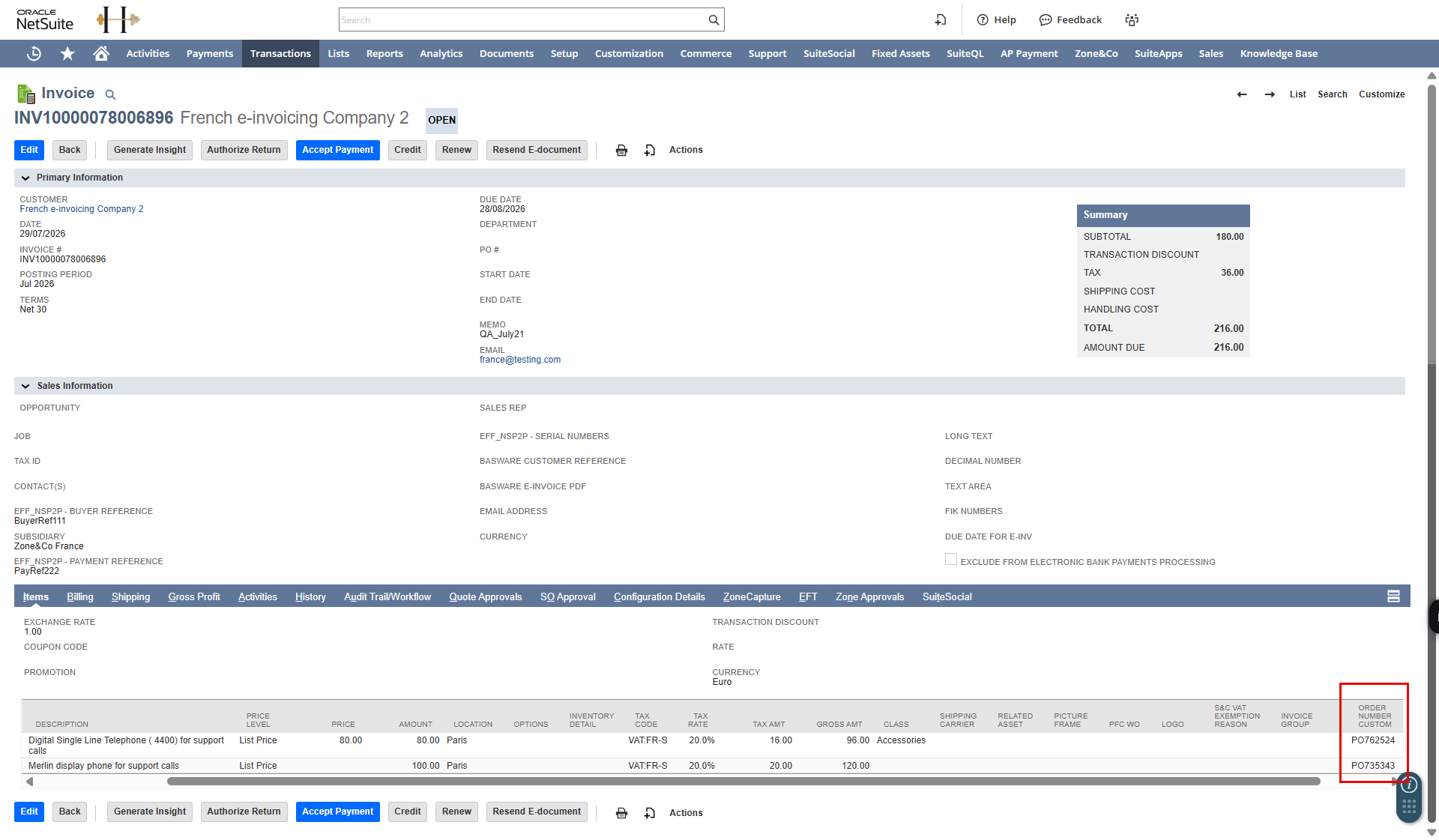Click the horizontal scrollbar under item lines
This screenshot has width=1439, height=840.
(743, 782)
